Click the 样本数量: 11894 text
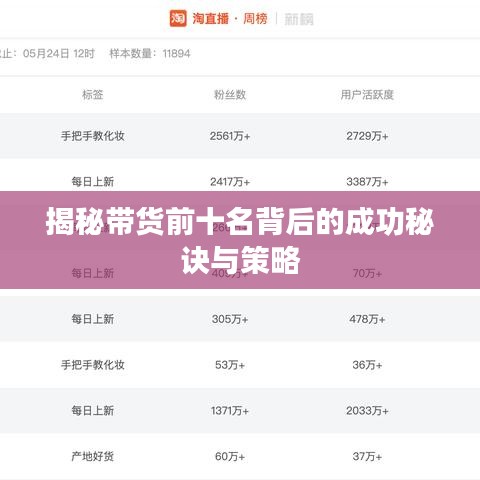Viewport: 480px width, 480px height. coord(150,53)
